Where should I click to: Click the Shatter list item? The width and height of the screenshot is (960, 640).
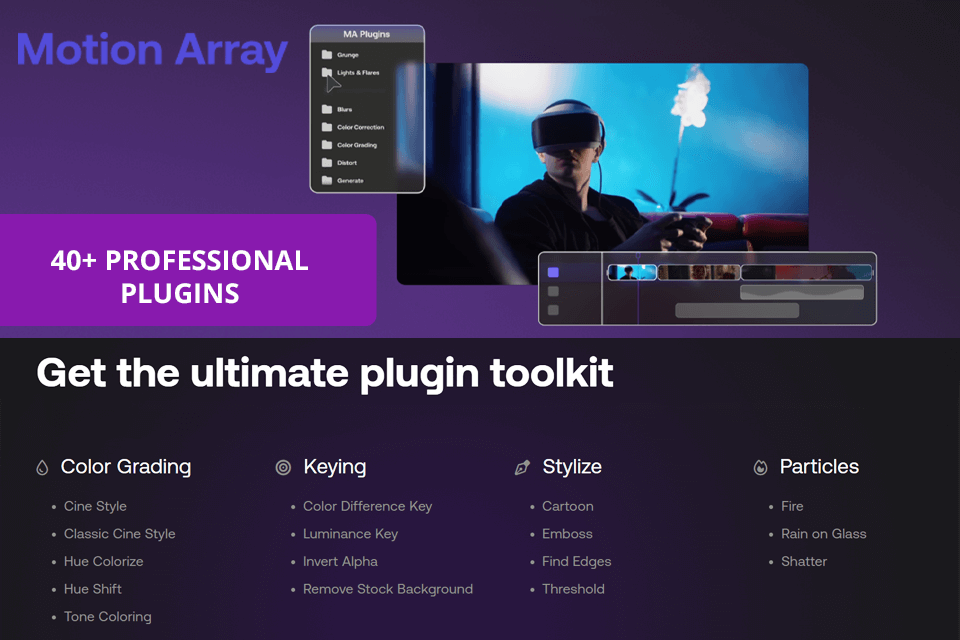(804, 562)
